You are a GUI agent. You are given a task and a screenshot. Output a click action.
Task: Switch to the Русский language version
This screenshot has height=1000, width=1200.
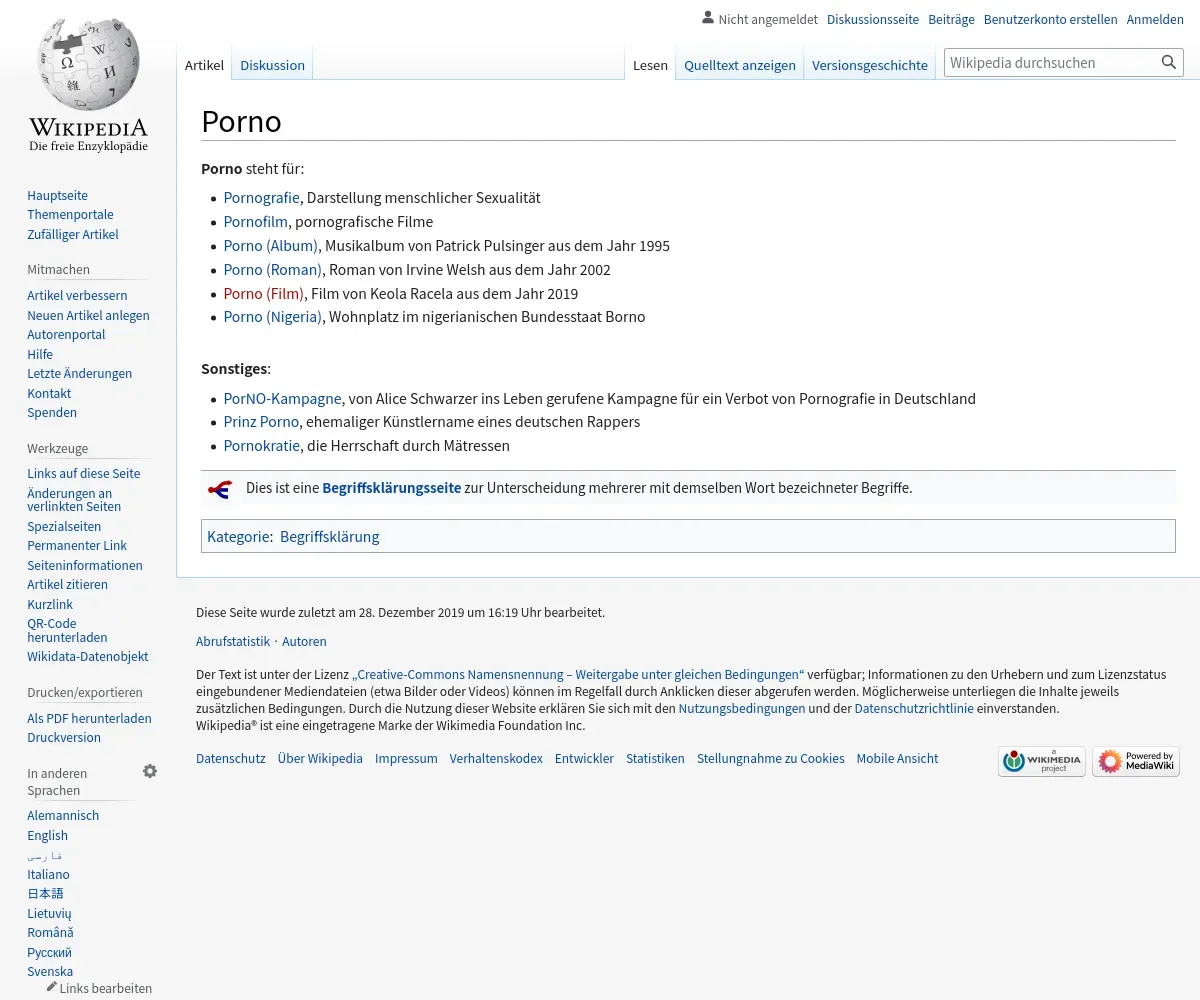pyautogui.click(x=49, y=952)
